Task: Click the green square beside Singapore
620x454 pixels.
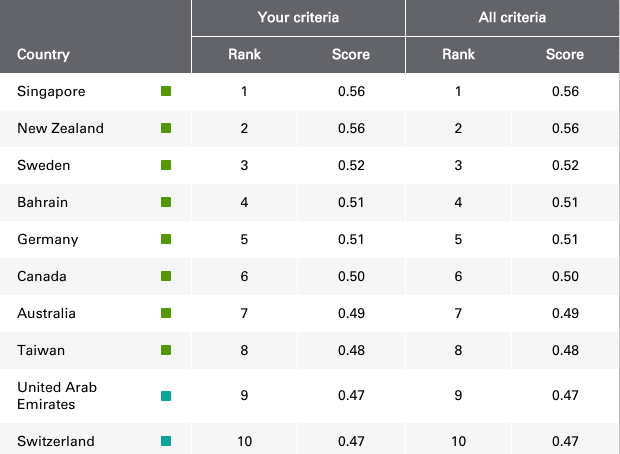Action: pos(166,92)
